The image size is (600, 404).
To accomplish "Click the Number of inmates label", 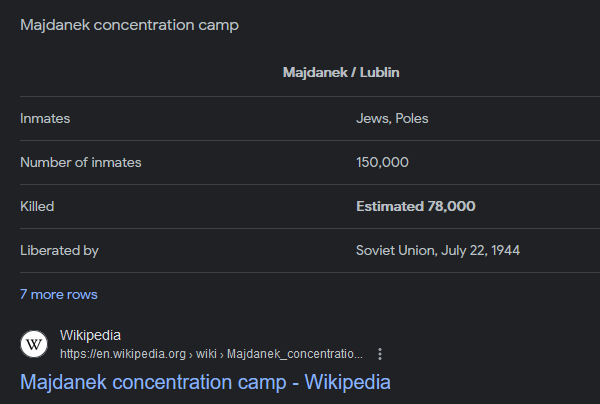I will tap(81, 163).
